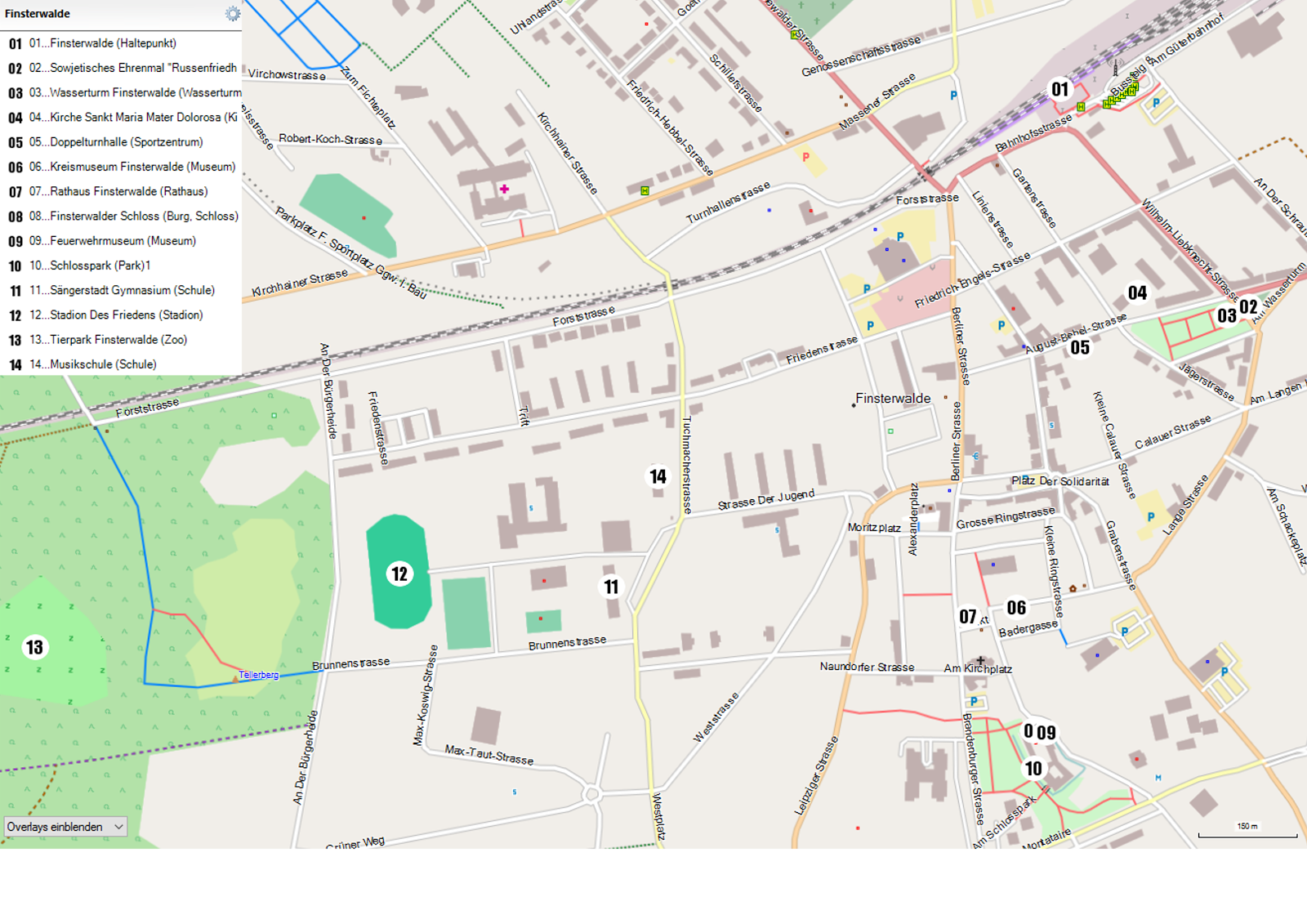Select map marker 06 above Badergasse
Viewport: 1307px width, 924px height.
pyautogui.click(x=1016, y=607)
